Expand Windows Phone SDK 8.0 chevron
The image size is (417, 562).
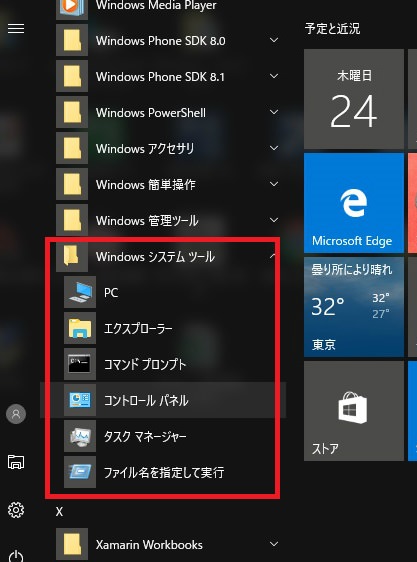[x=274, y=41]
